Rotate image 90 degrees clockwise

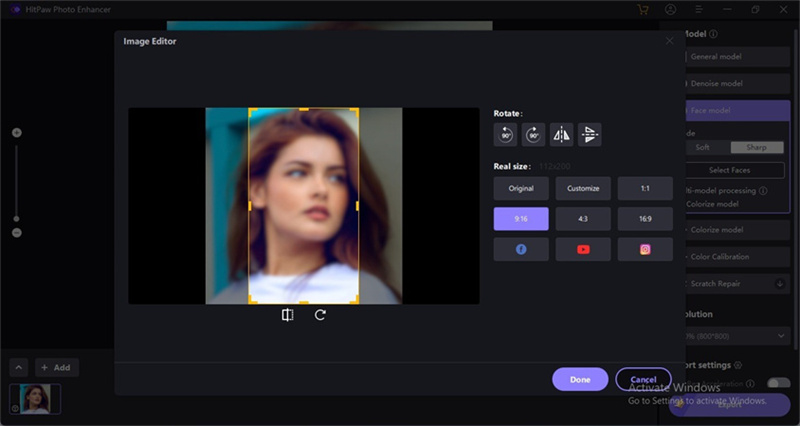pos(534,135)
